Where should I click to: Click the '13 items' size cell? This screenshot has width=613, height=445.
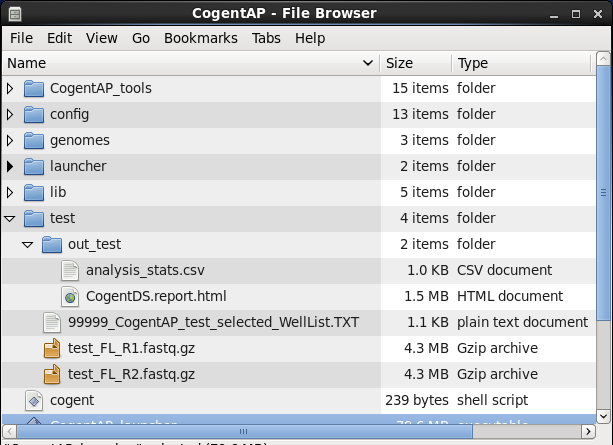pos(420,115)
